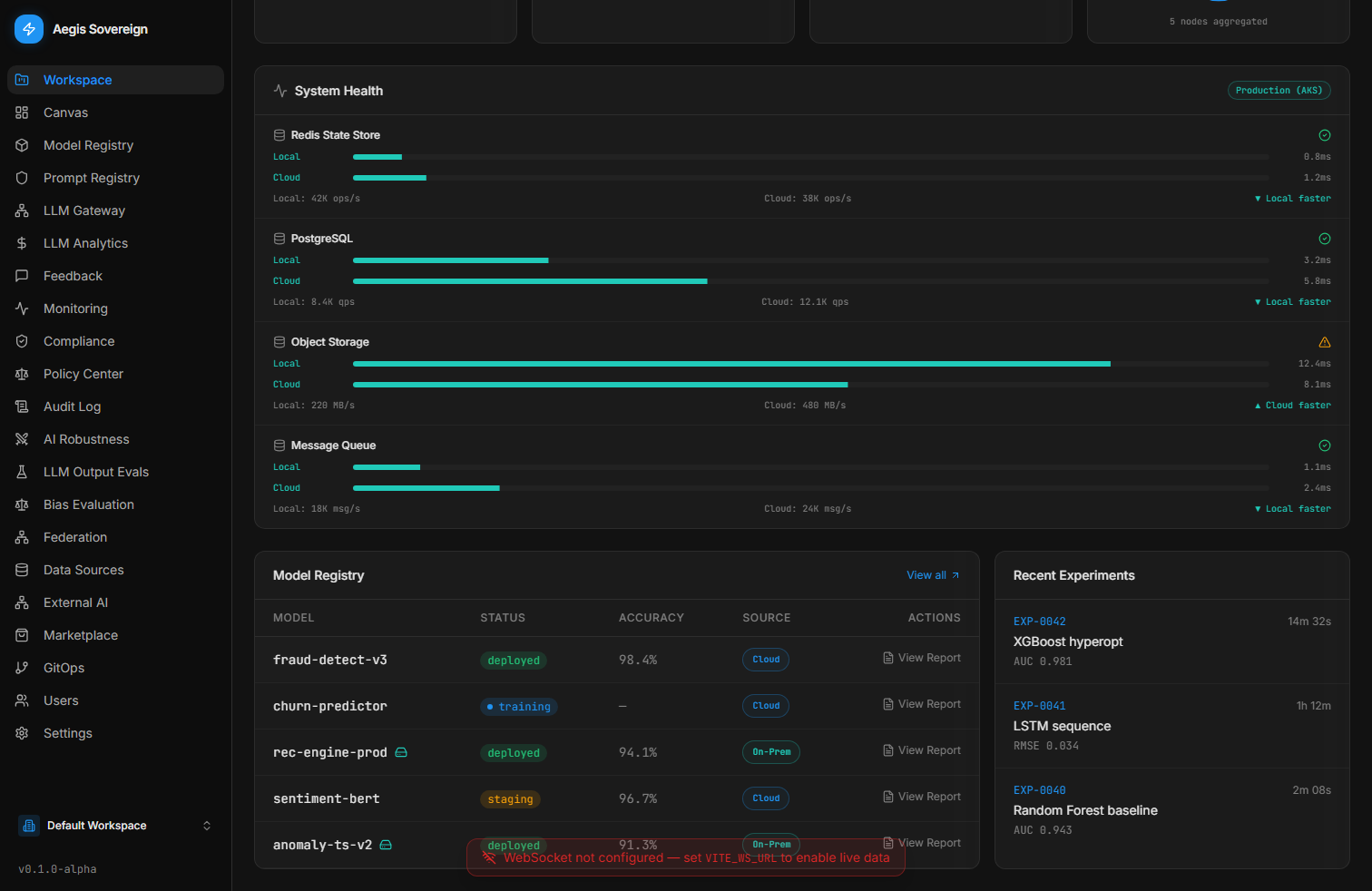Click the PostgreSQL database icon
The width and height of the screenshot is (1372, 891).
pos(279,239)
